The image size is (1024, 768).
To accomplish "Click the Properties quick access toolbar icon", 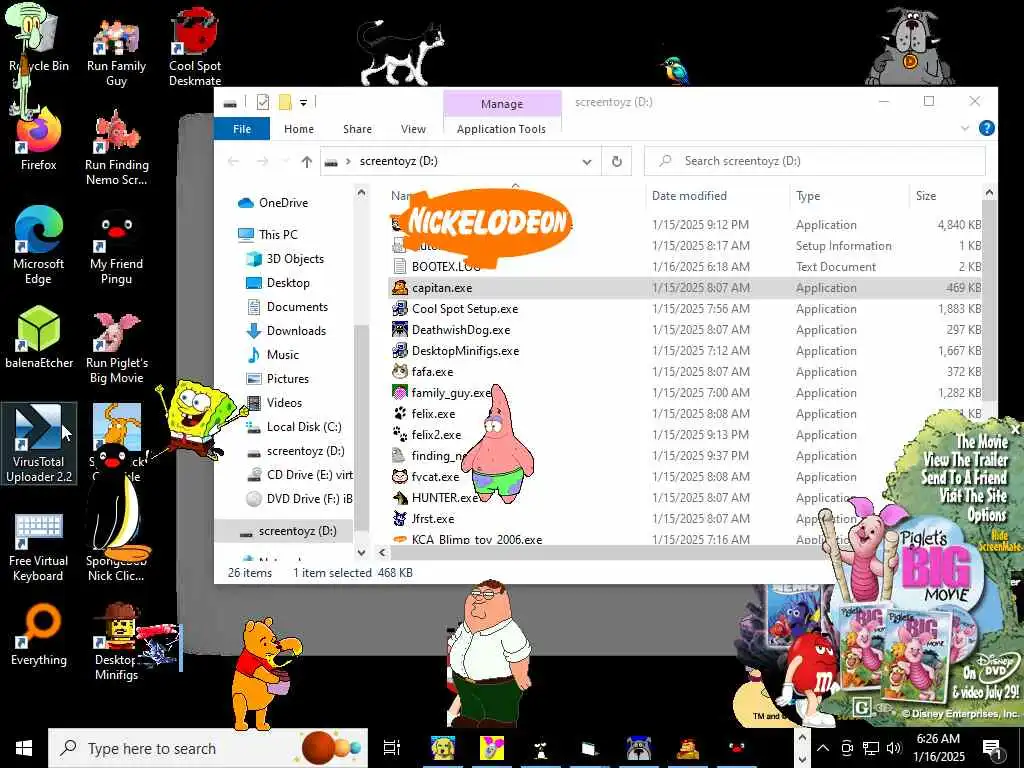I will click(263, 102).
